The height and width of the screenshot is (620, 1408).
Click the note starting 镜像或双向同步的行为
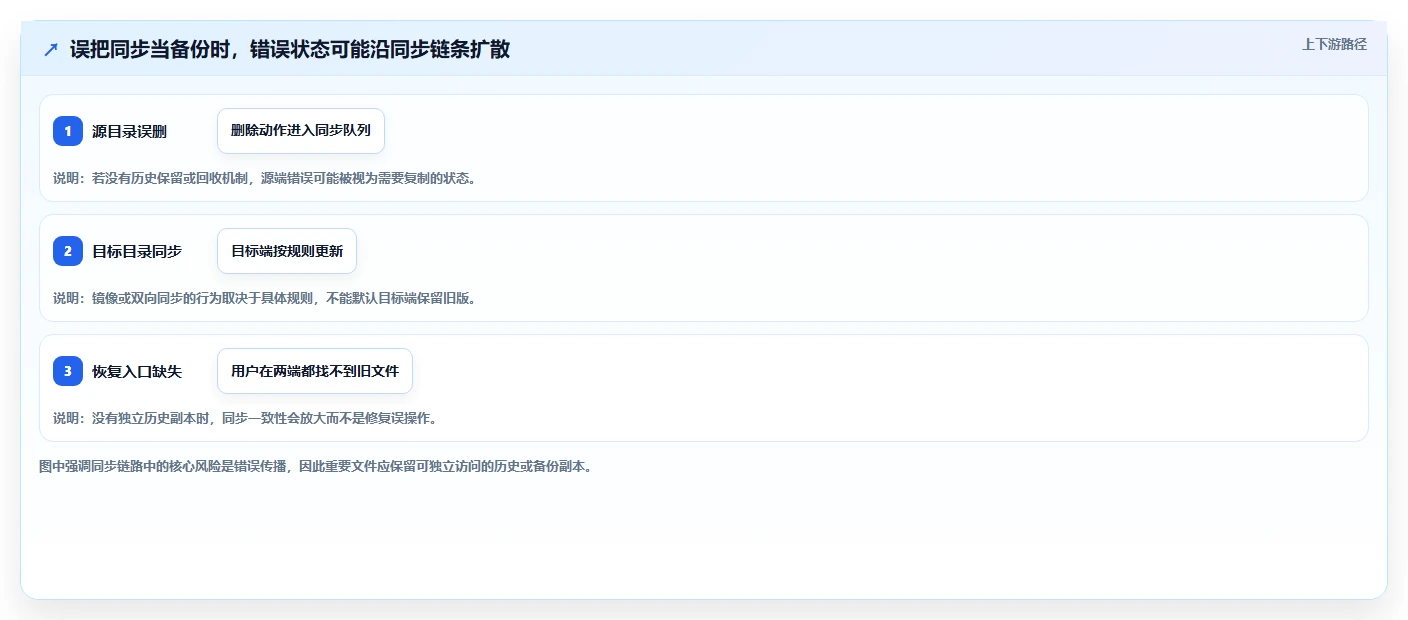coord(265,298)
